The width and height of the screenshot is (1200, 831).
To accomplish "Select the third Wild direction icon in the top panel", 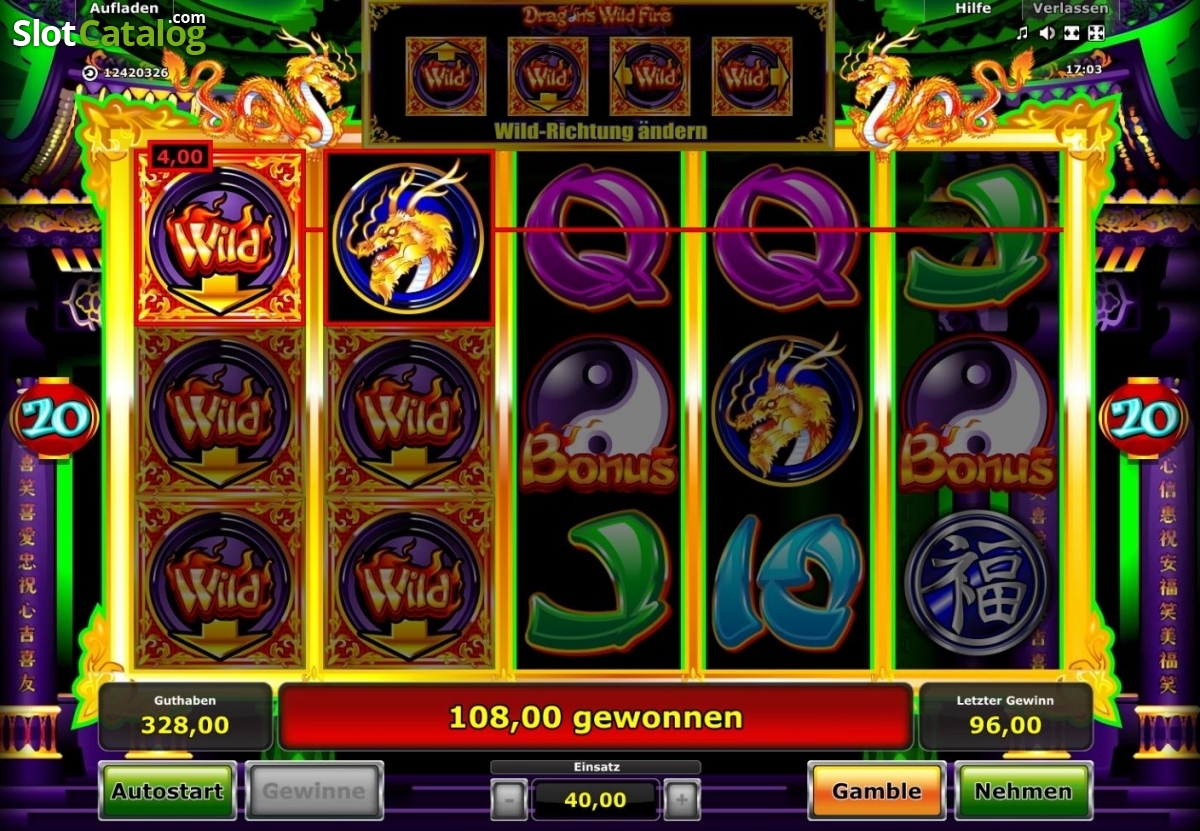I will (650, 76).
